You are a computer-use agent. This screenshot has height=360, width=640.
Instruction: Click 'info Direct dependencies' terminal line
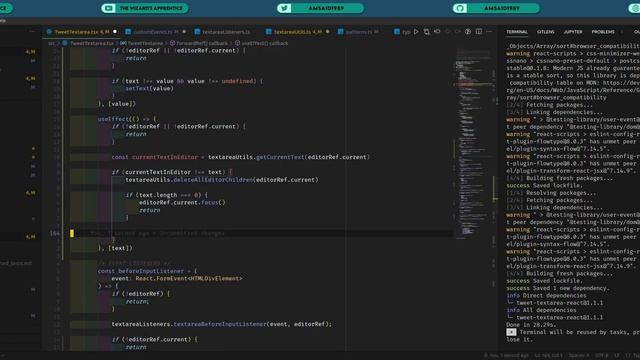(x=546, y=296)
